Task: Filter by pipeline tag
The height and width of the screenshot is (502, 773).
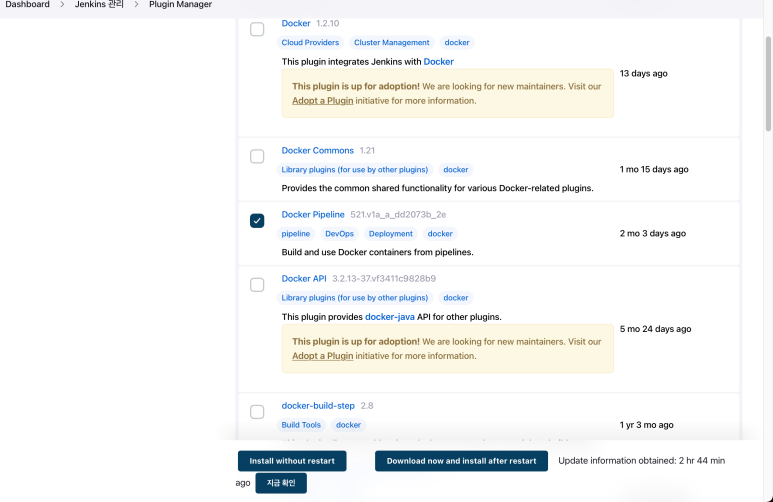Action: coord(296,234)
